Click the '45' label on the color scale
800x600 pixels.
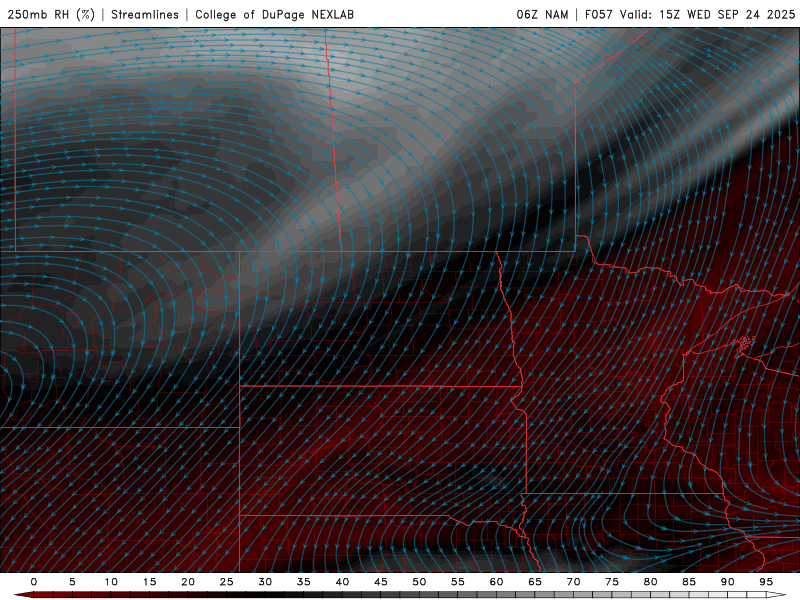coord(381,582)
